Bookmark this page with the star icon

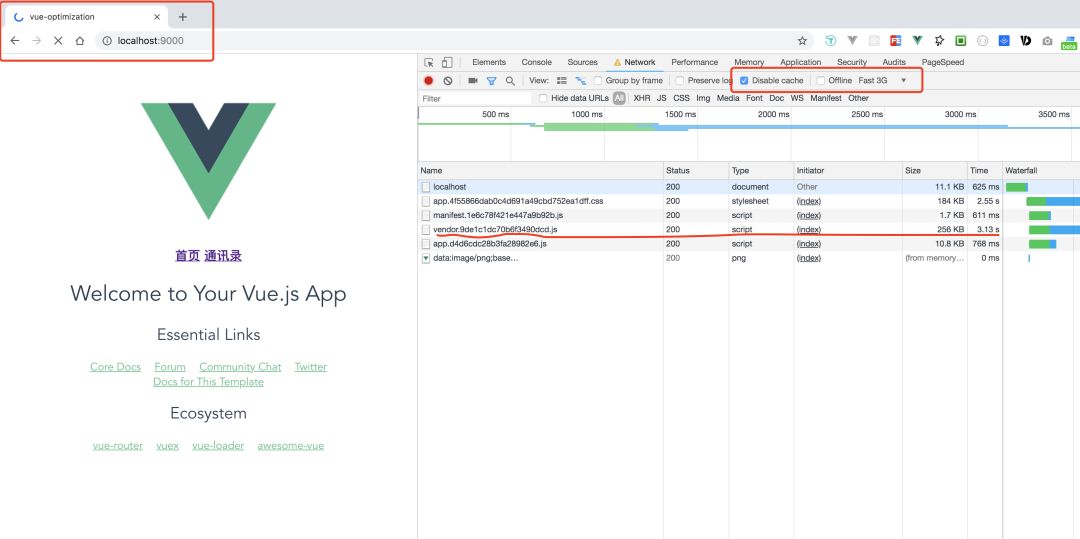coord(802,41)
